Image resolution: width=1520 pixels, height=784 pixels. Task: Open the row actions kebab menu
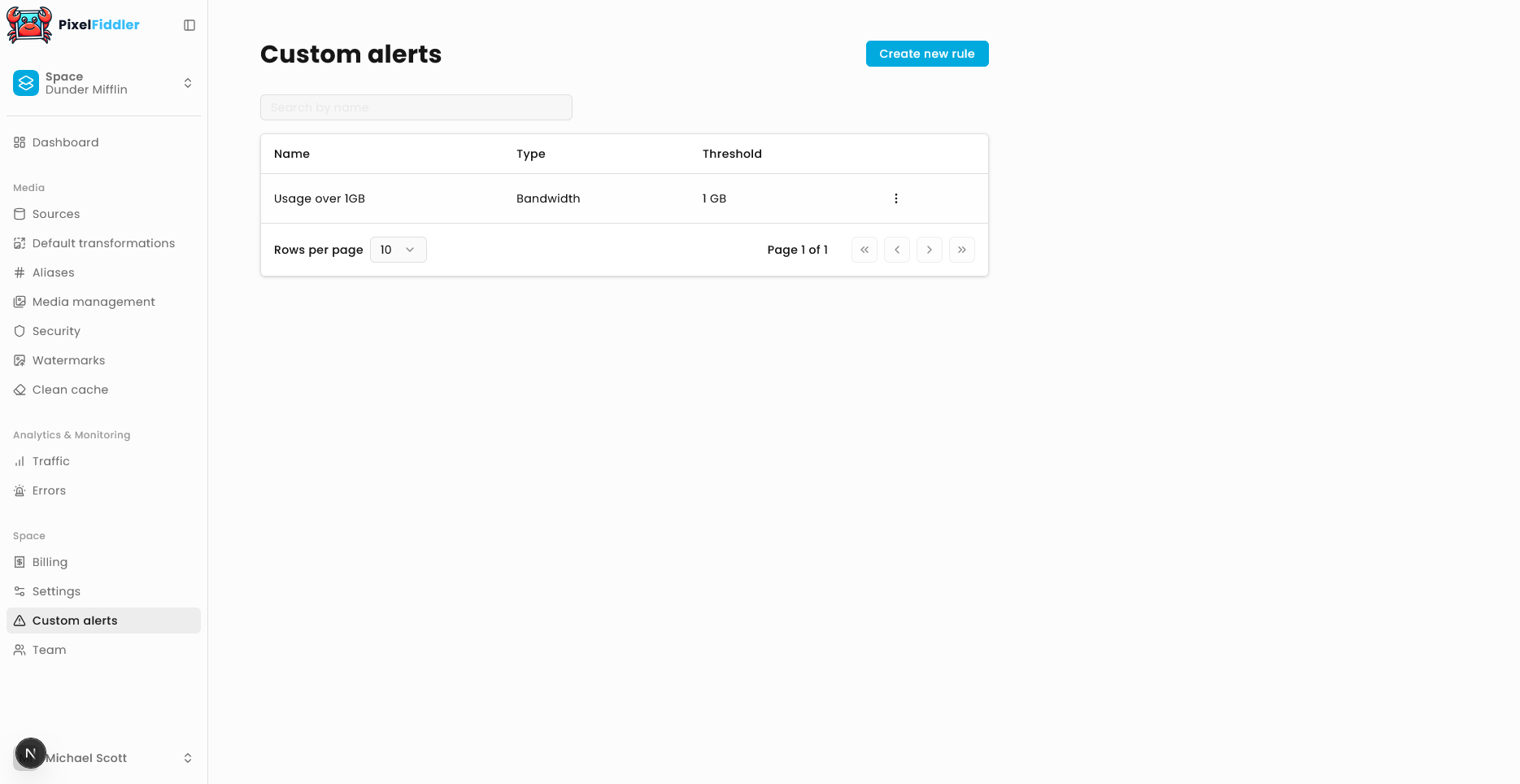[895, 198]
